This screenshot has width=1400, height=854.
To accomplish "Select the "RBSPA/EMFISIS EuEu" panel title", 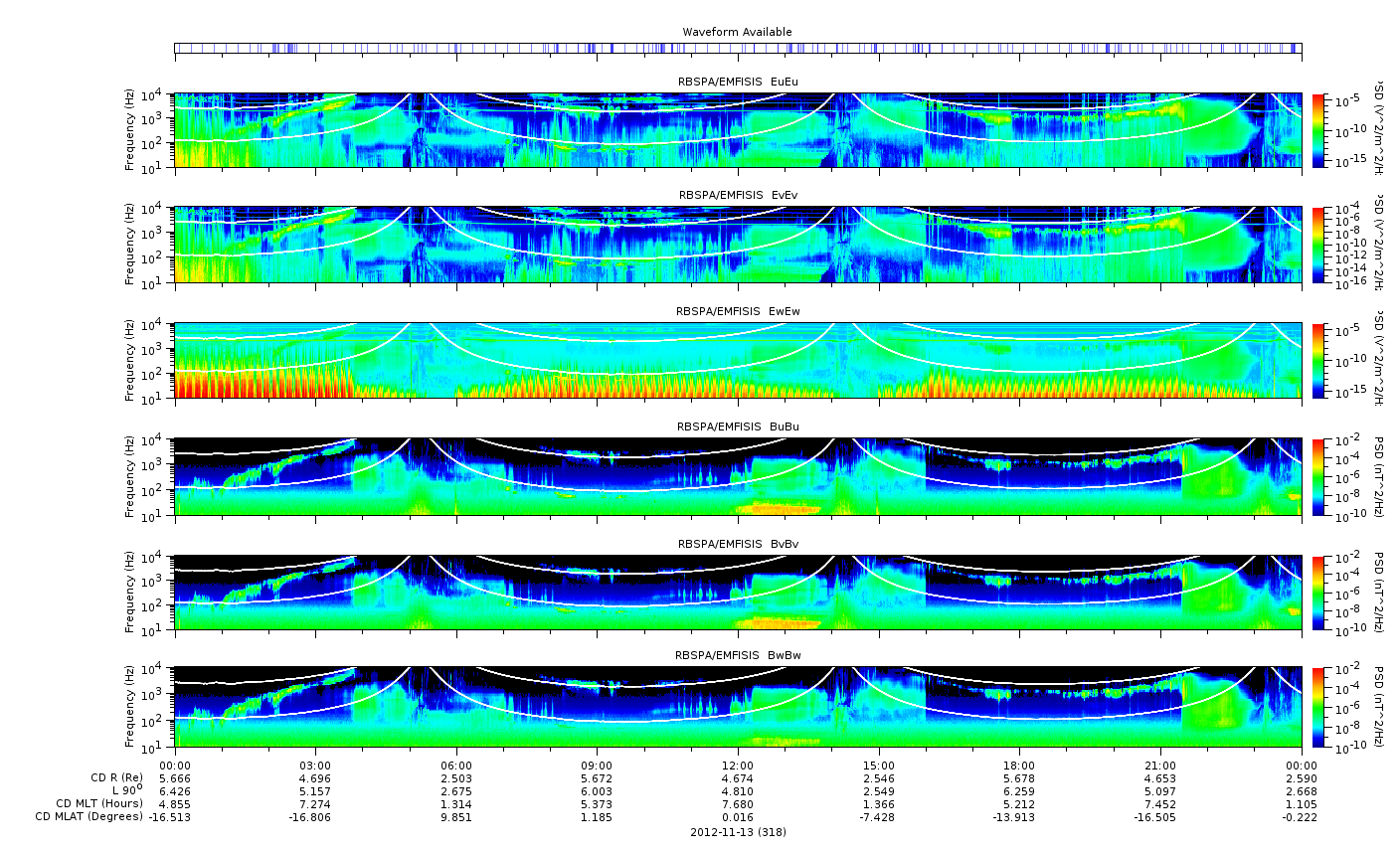I will pyautogui.click(x=737, y=81).
